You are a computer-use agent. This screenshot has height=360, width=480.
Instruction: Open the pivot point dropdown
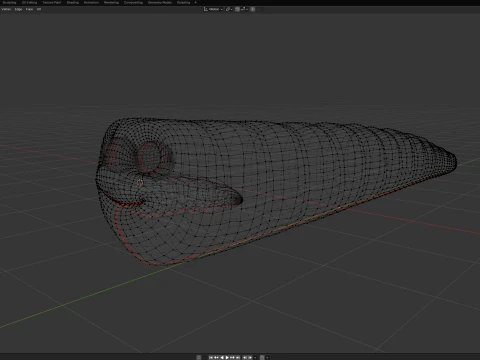pyautogui.click(x=229, y=9)
